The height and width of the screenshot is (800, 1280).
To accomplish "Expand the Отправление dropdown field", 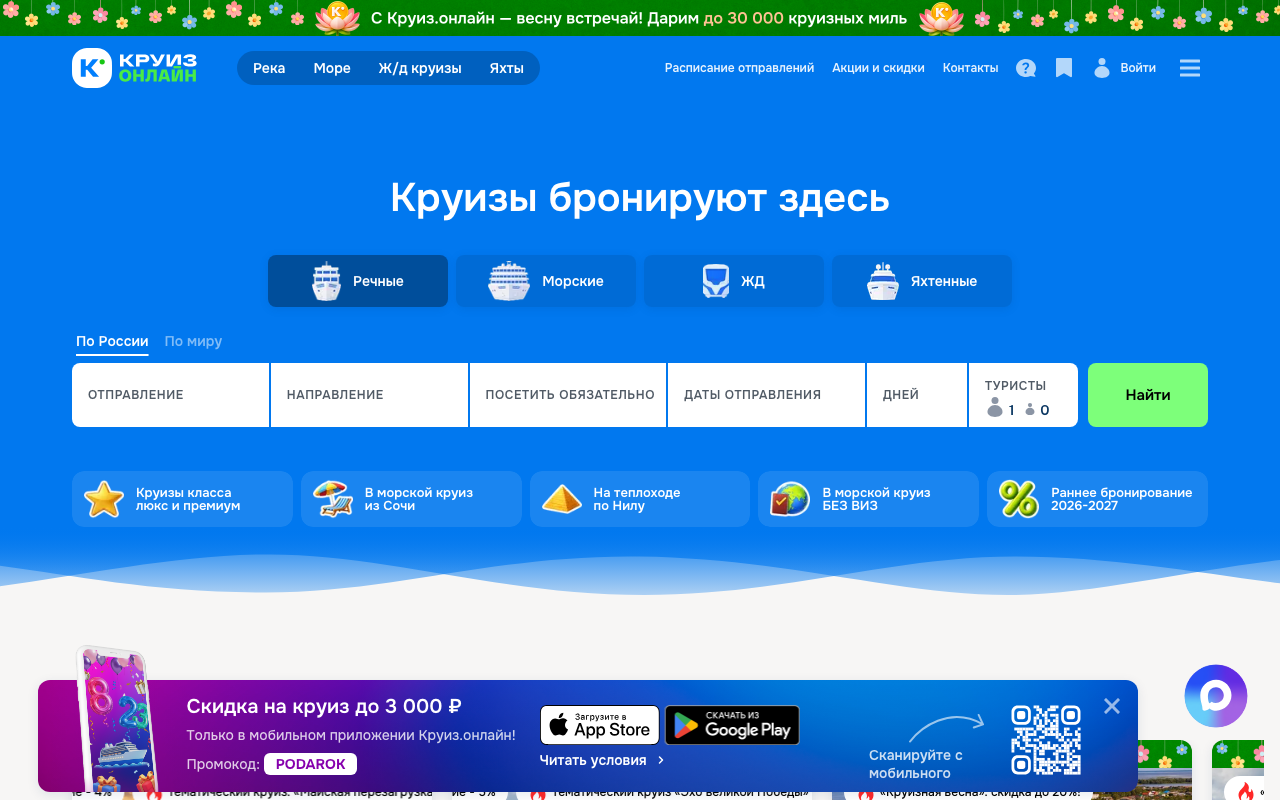I will coord(170,395).
